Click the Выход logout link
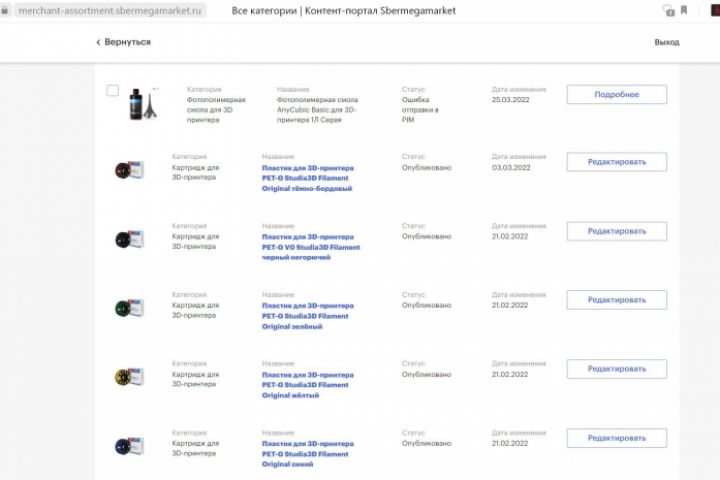Screen dimensions: 720x480 [x=667, y=42]
